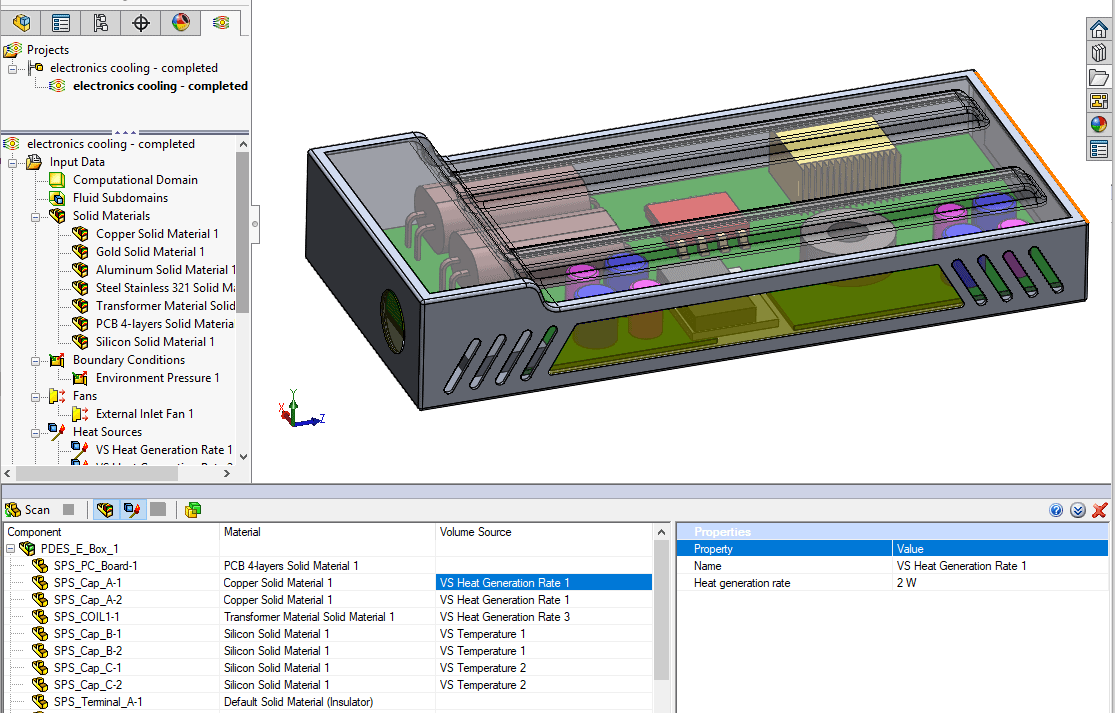Collapse the PDES_E_Box_1 assembly node
Viewport: 1115px width, 713px height.
tap(11, 550)
